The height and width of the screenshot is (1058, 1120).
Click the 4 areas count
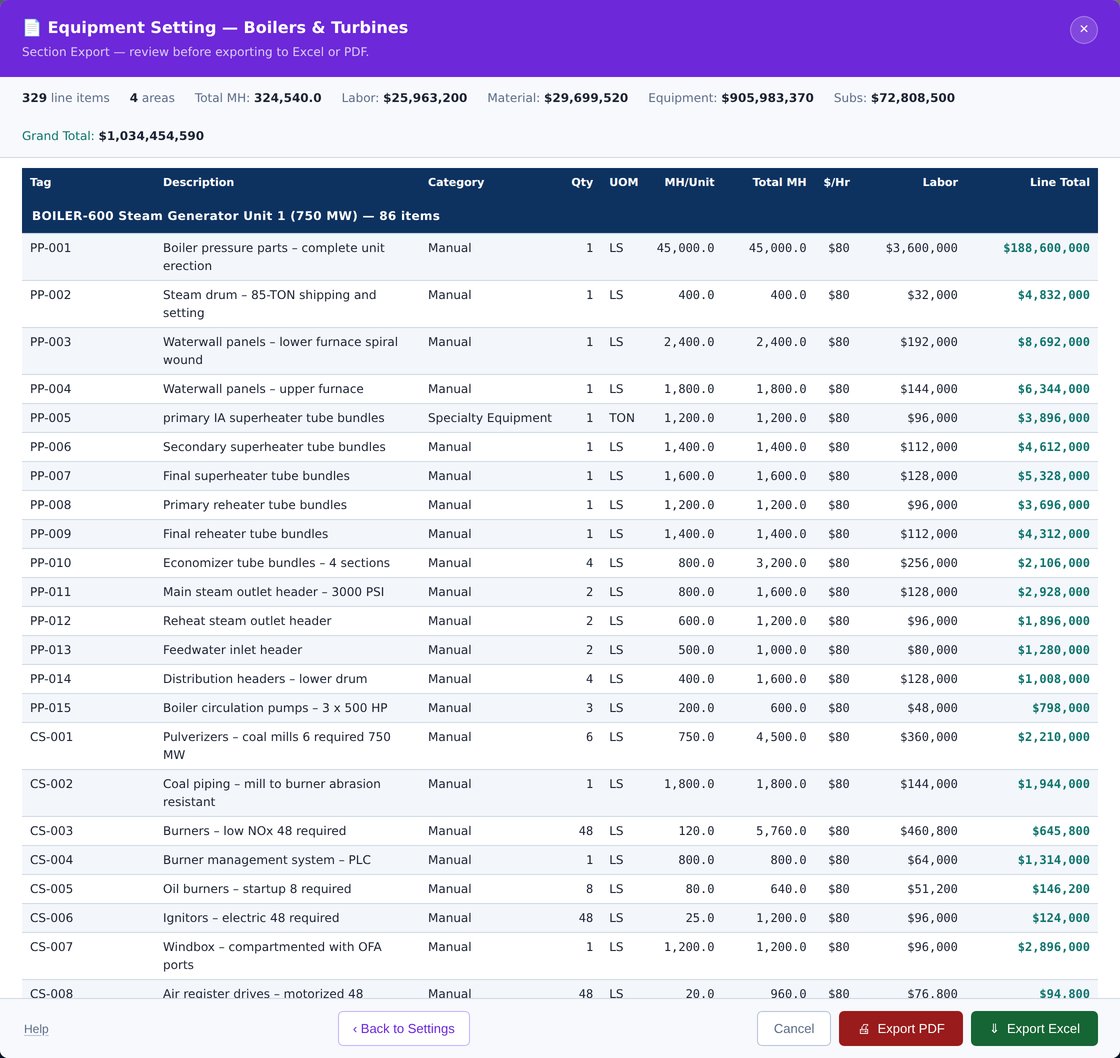(x=152, y=98)
